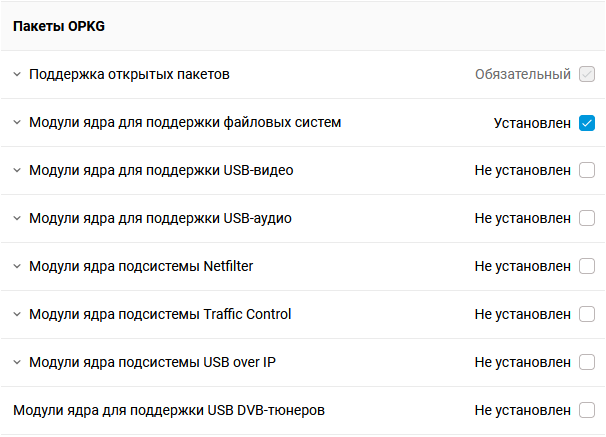Click the disabled Обязательный checkbox
Screen dimensions: 606x437
[587, 74]
